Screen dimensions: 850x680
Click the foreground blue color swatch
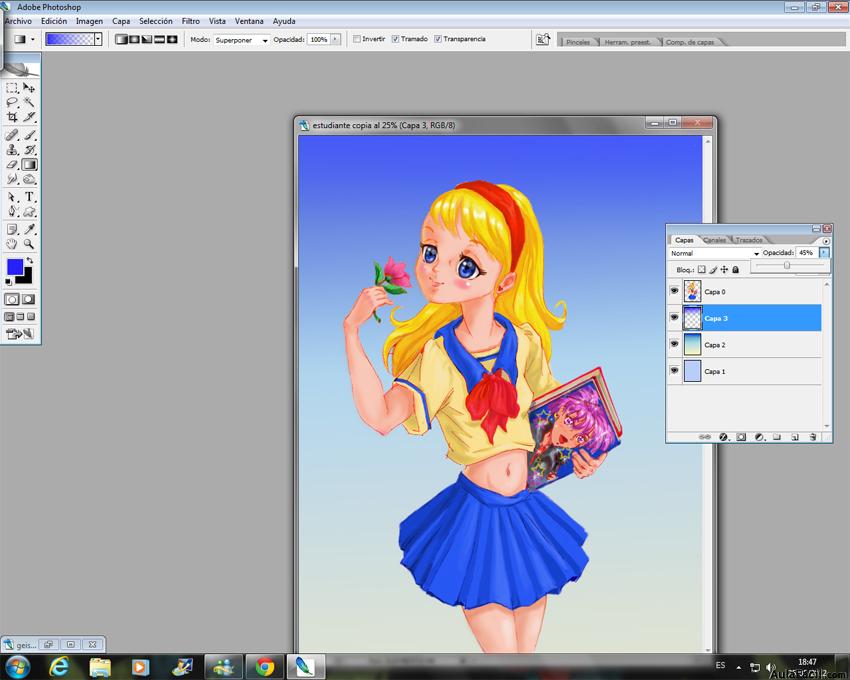click(15, 267)
